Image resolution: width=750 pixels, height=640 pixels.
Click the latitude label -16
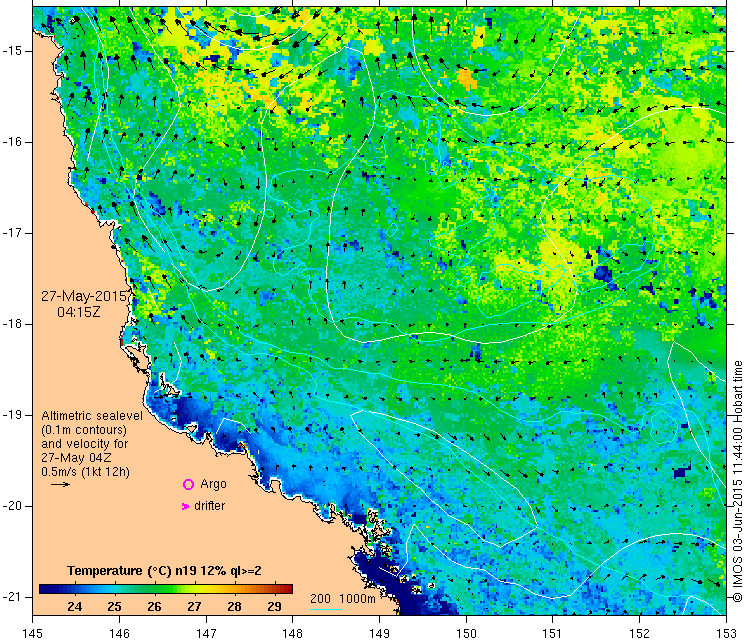tap(12, 142)
